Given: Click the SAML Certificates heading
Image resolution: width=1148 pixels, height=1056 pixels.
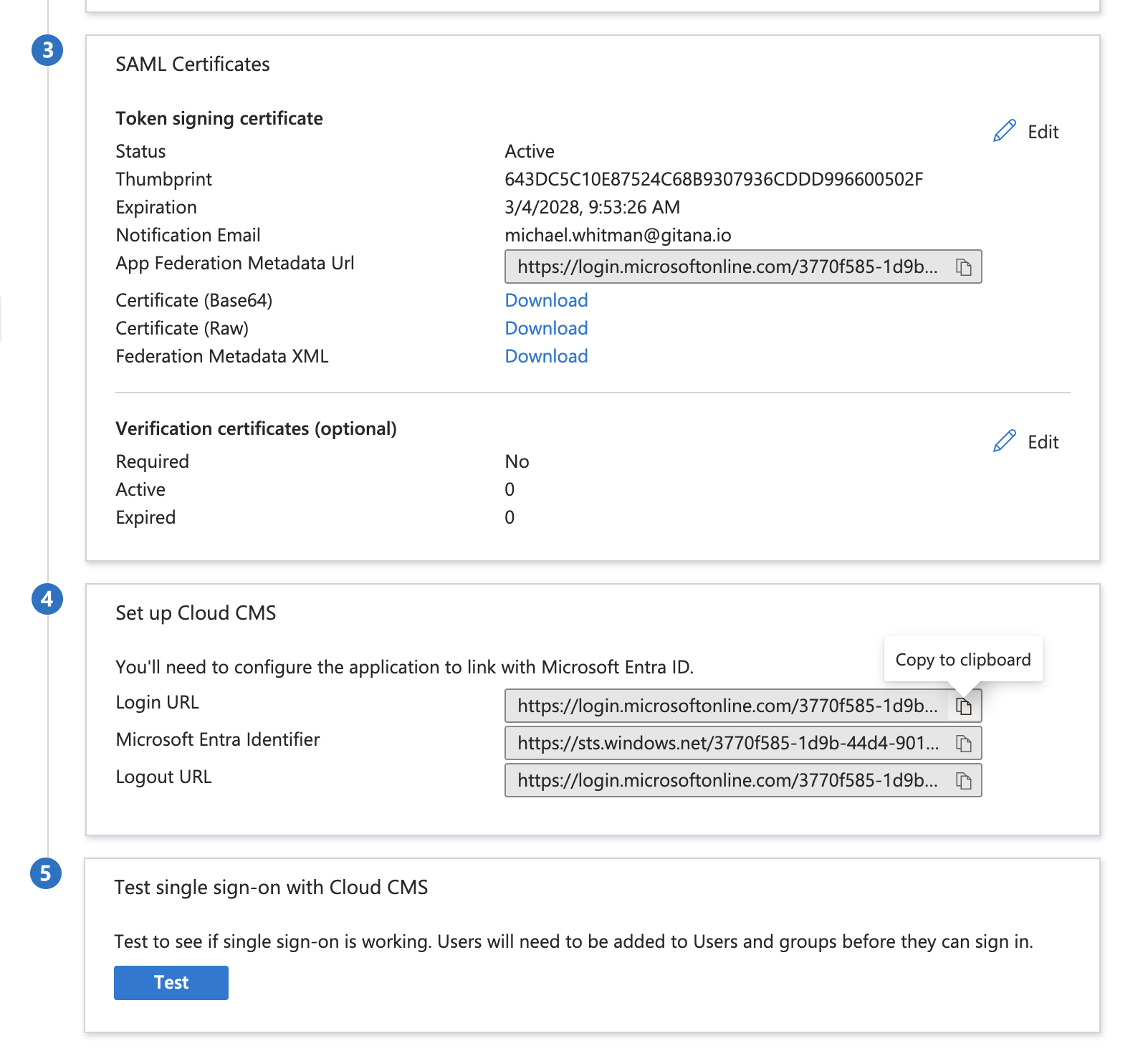Looking at the screenshot, I should pos(193,64).
